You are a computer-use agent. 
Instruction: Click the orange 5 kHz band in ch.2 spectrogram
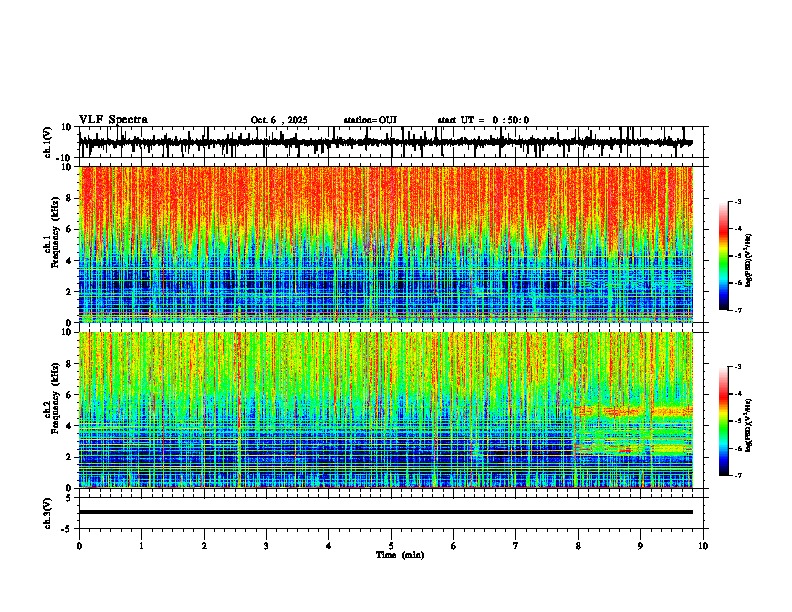point(633,411)
